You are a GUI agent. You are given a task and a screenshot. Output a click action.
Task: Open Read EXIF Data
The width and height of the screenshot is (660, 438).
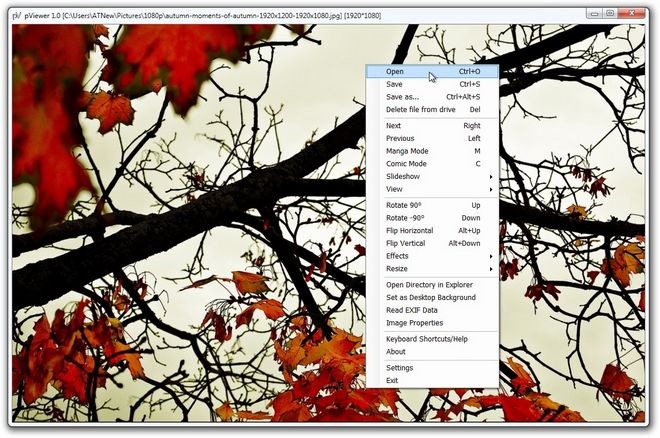(412, 310)
